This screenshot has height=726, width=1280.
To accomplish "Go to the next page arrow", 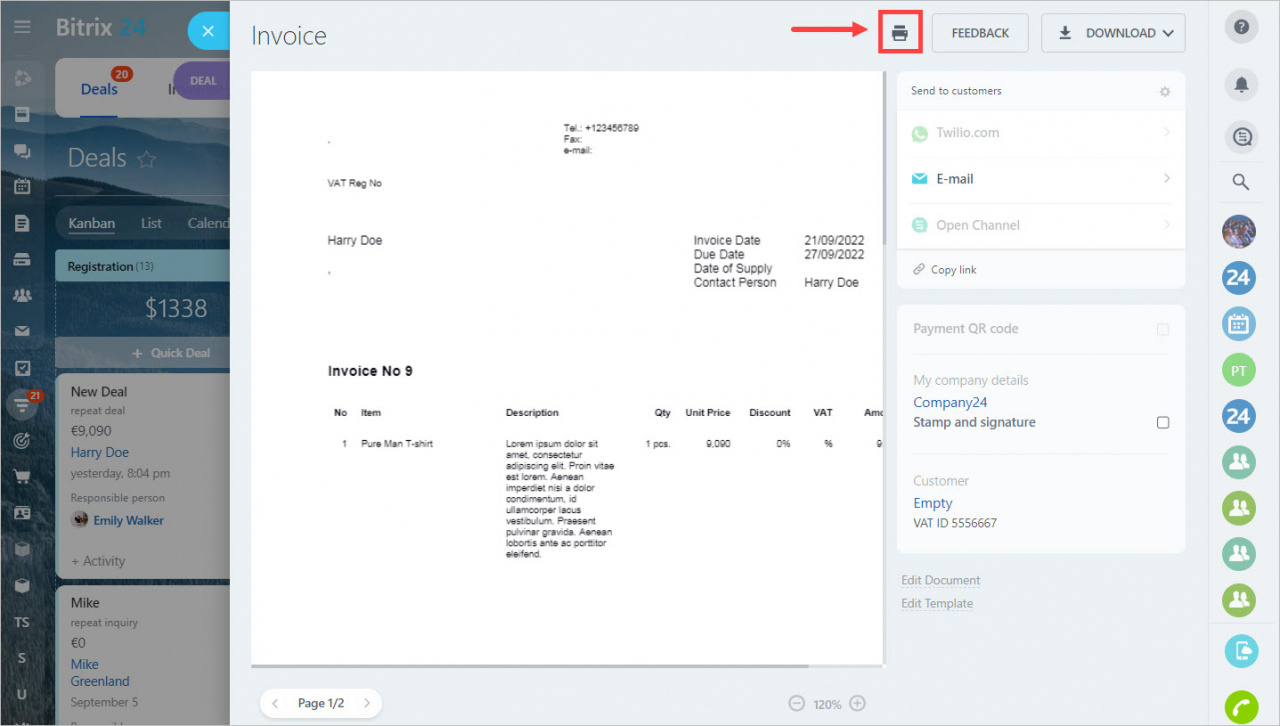I will click(367, 703).
